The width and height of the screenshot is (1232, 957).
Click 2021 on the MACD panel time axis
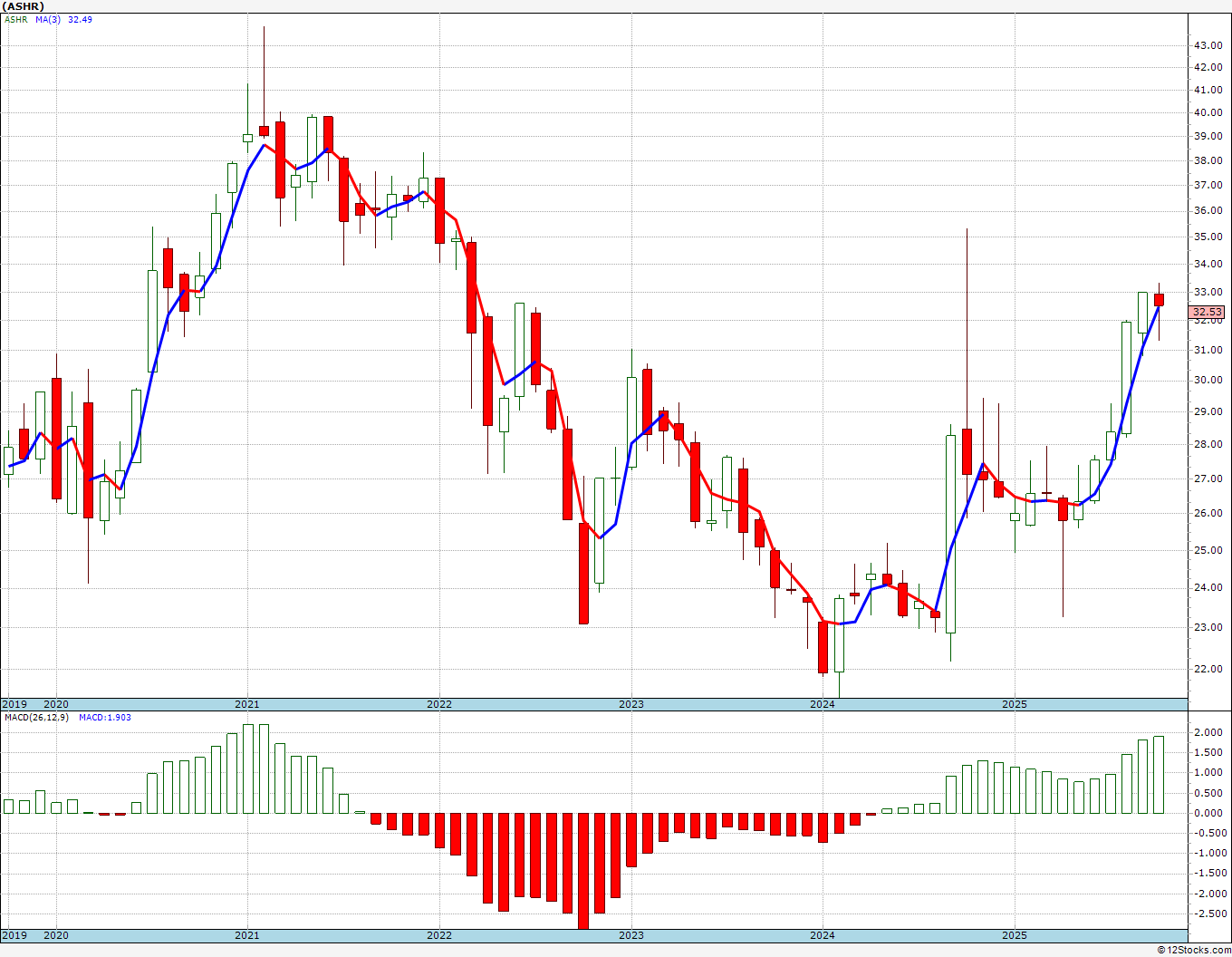coord(247,935)
